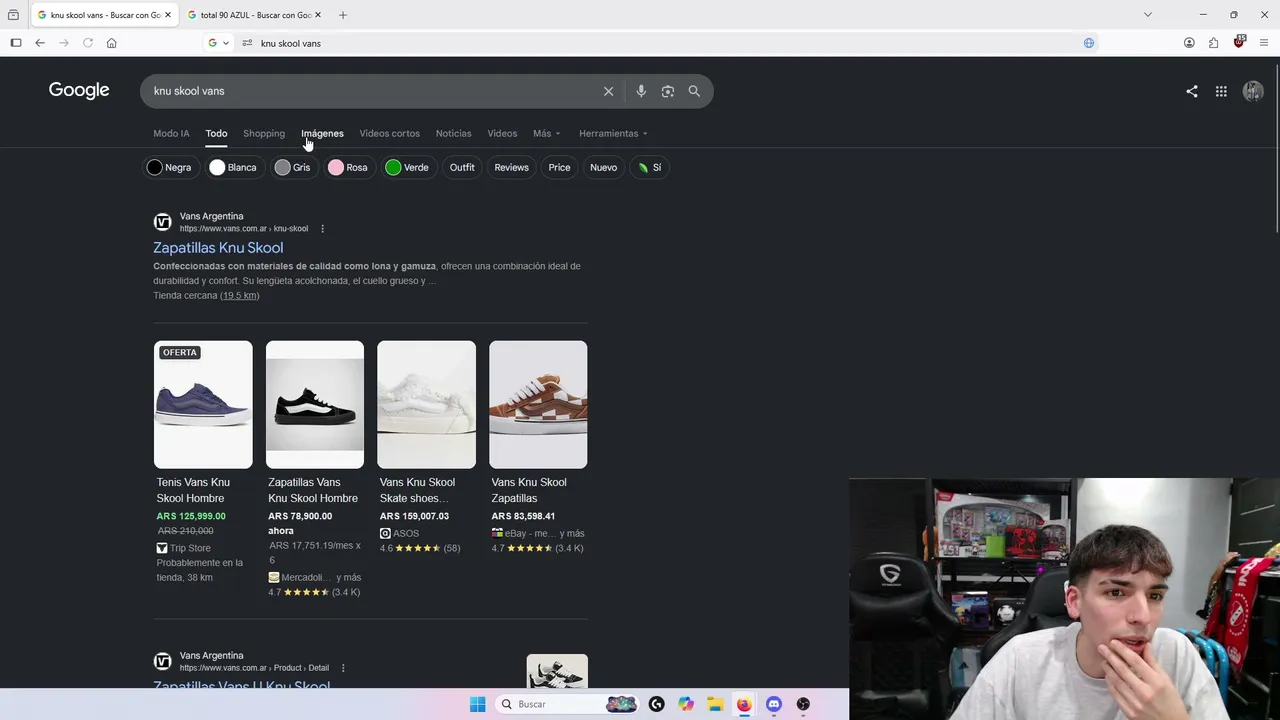Go back to the previous page
The image size is (1280, 720).
pyautogui.click(x=40, y=43)
